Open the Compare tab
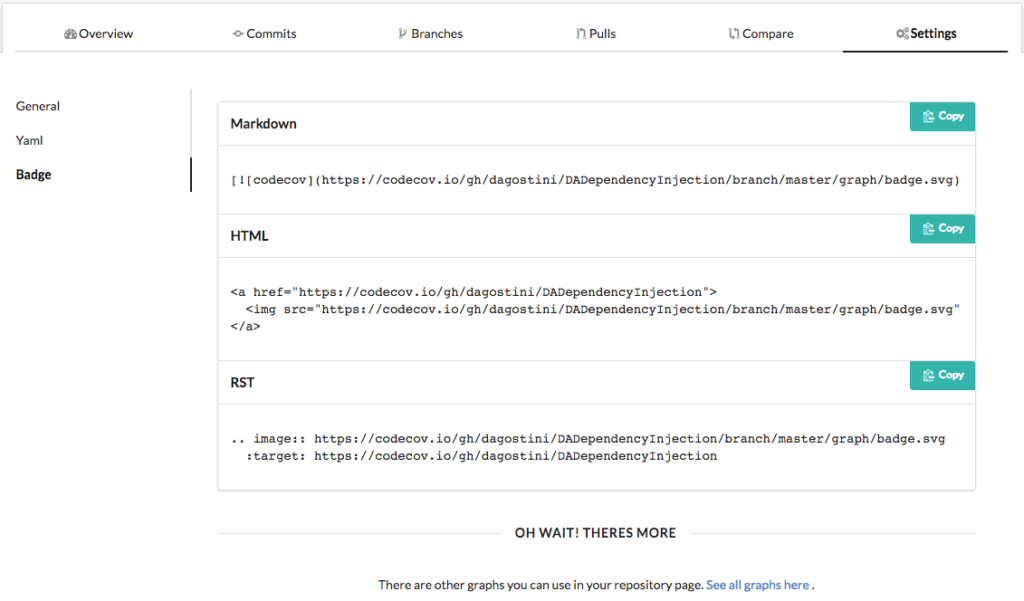 click(761, 34)
